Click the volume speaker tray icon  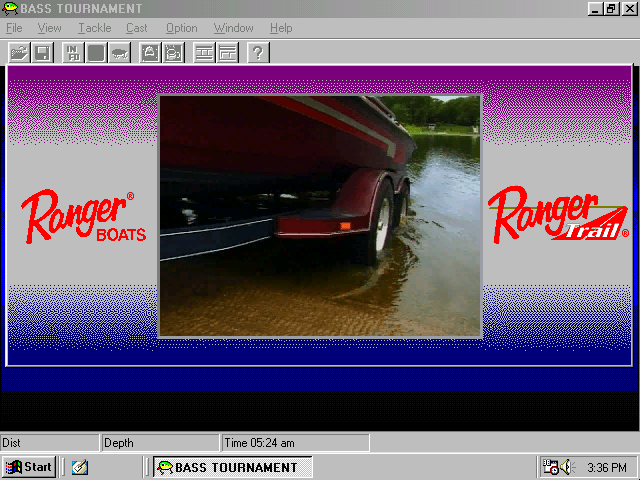(567, 467)
